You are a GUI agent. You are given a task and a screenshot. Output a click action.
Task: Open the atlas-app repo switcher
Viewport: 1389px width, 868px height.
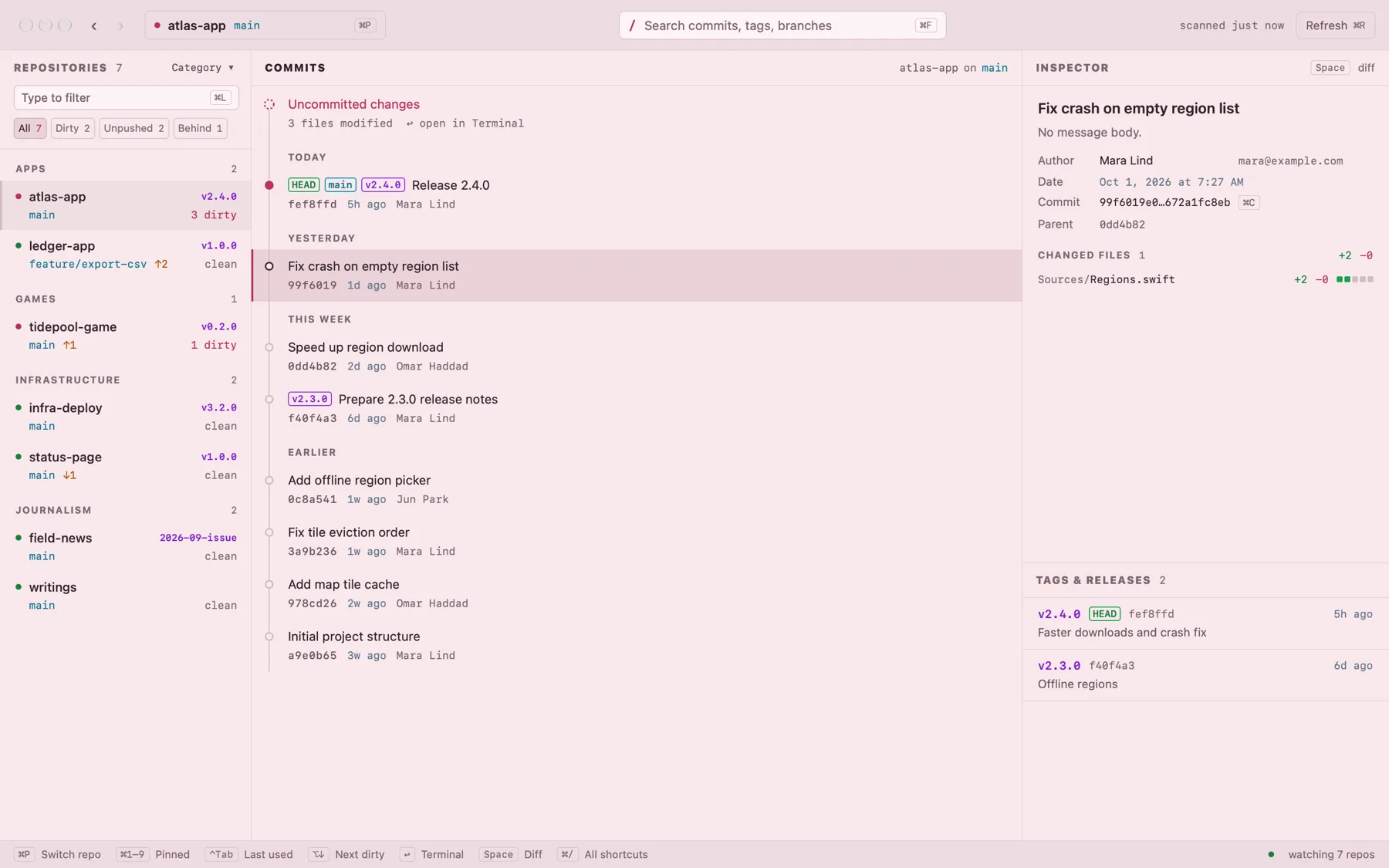click(x=265, y=25)
